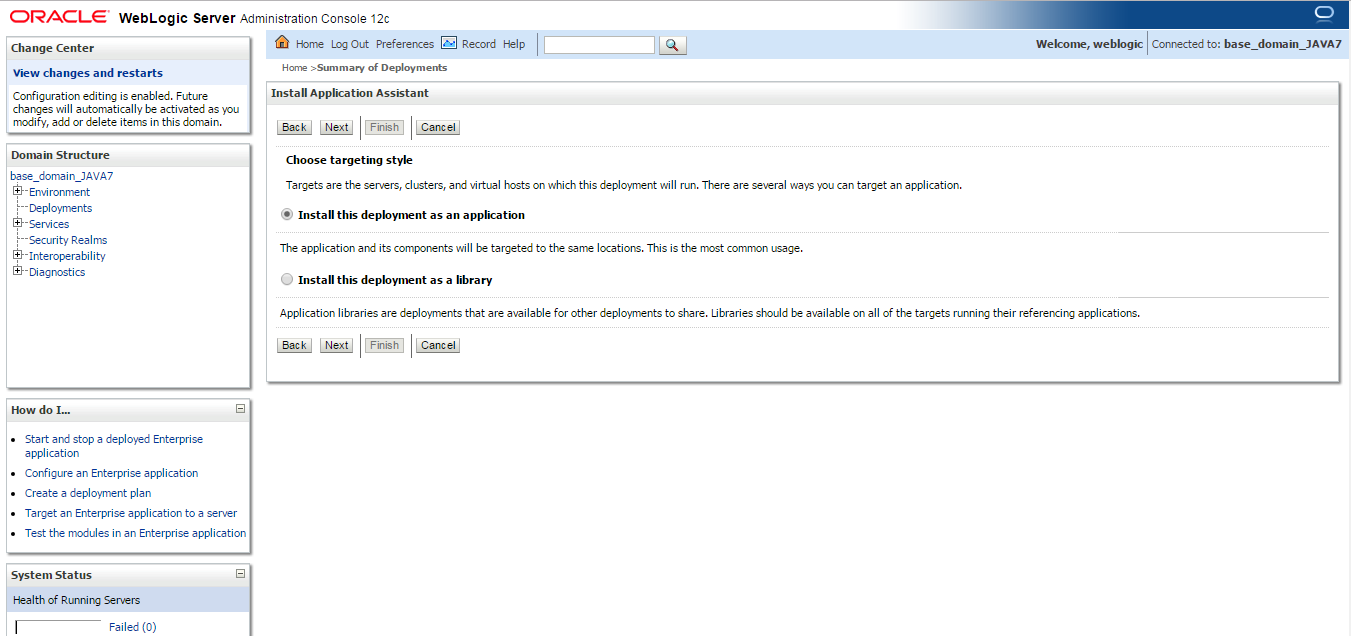Click the Record monitor icon
The width and height of the screenshot is (1351, 636).
[449, 43]
